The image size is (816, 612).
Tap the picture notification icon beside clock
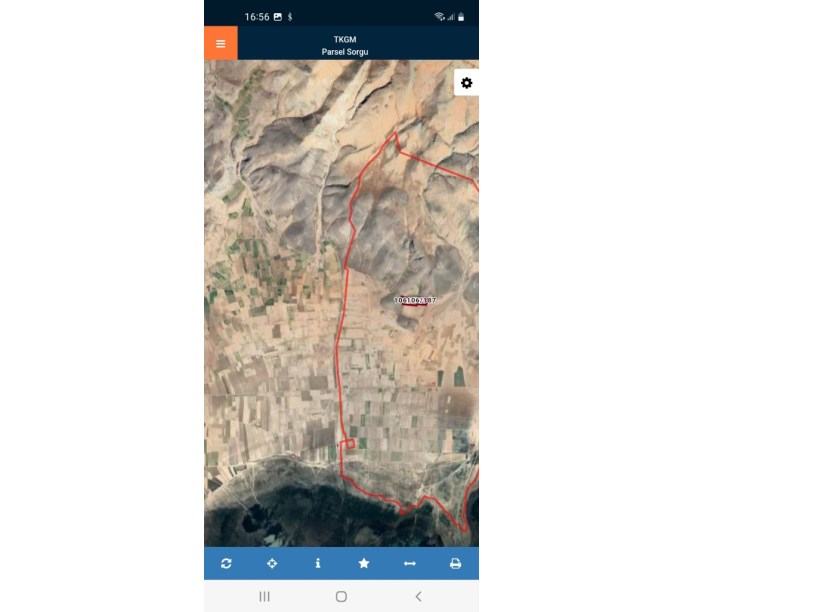[x=278, y=17]
